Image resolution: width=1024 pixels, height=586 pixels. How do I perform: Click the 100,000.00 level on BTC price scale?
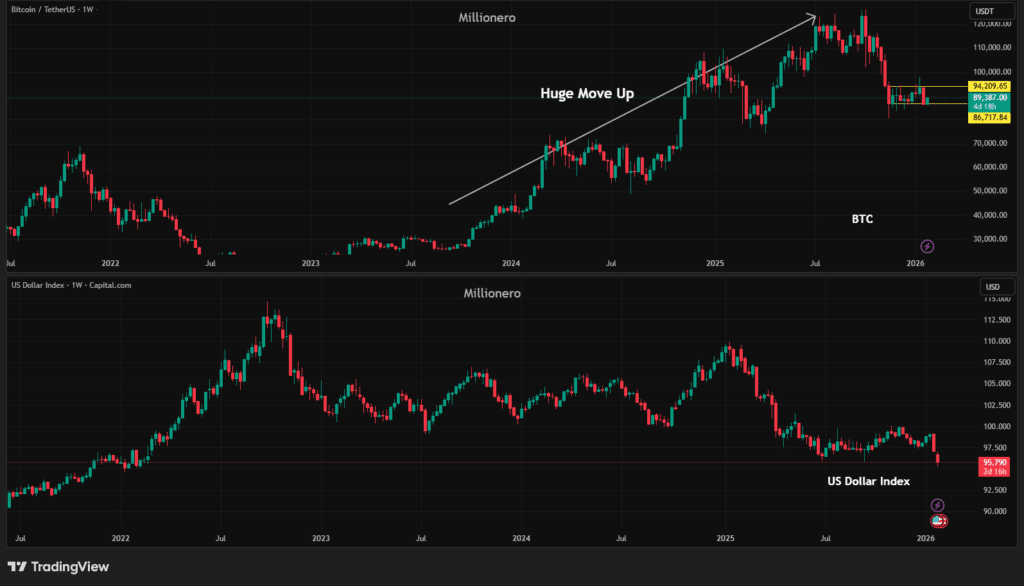(993, 72)
